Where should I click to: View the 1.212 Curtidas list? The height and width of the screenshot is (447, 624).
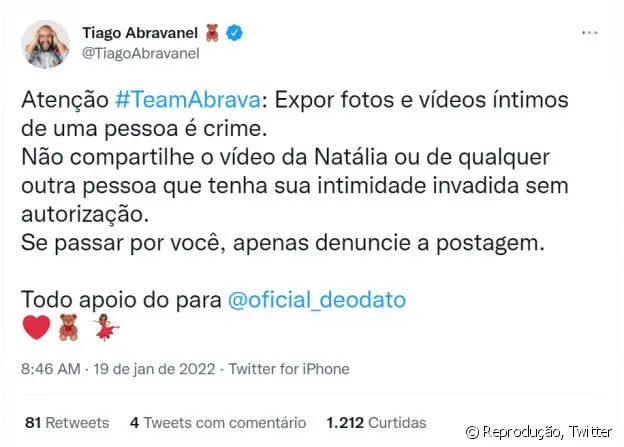click(x=376, y=423)
